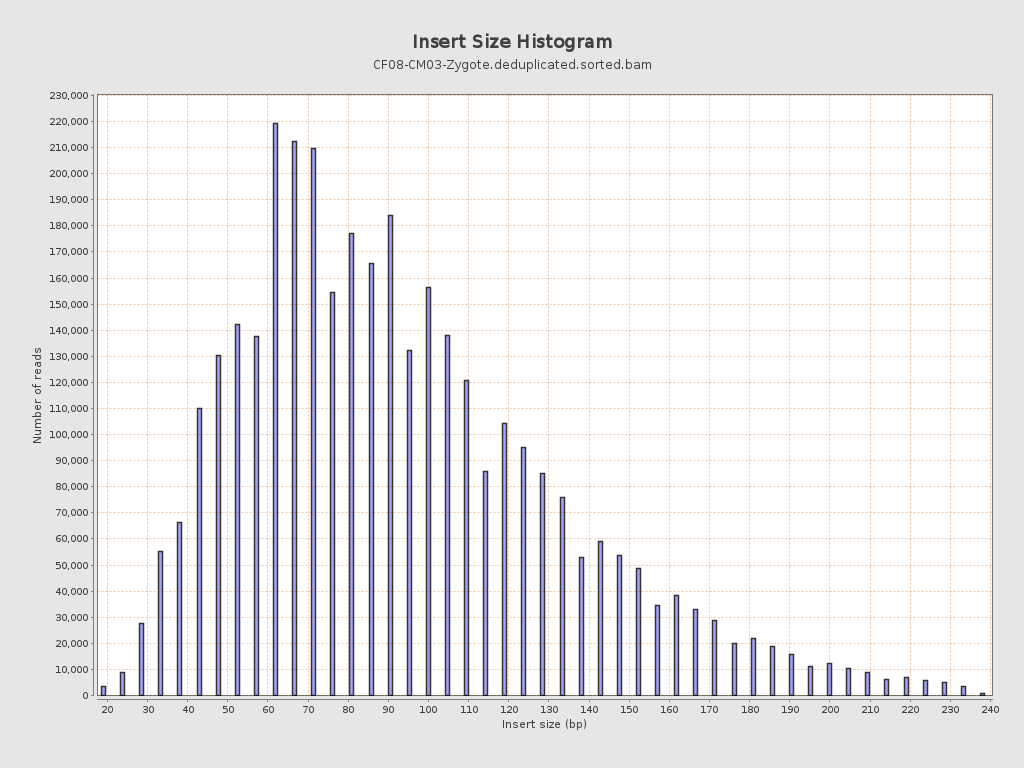The height and width of the screenshot is (768, 1024).
Task: Click the 50,000 y-axis tick label
Action: (x=71, y=565)
